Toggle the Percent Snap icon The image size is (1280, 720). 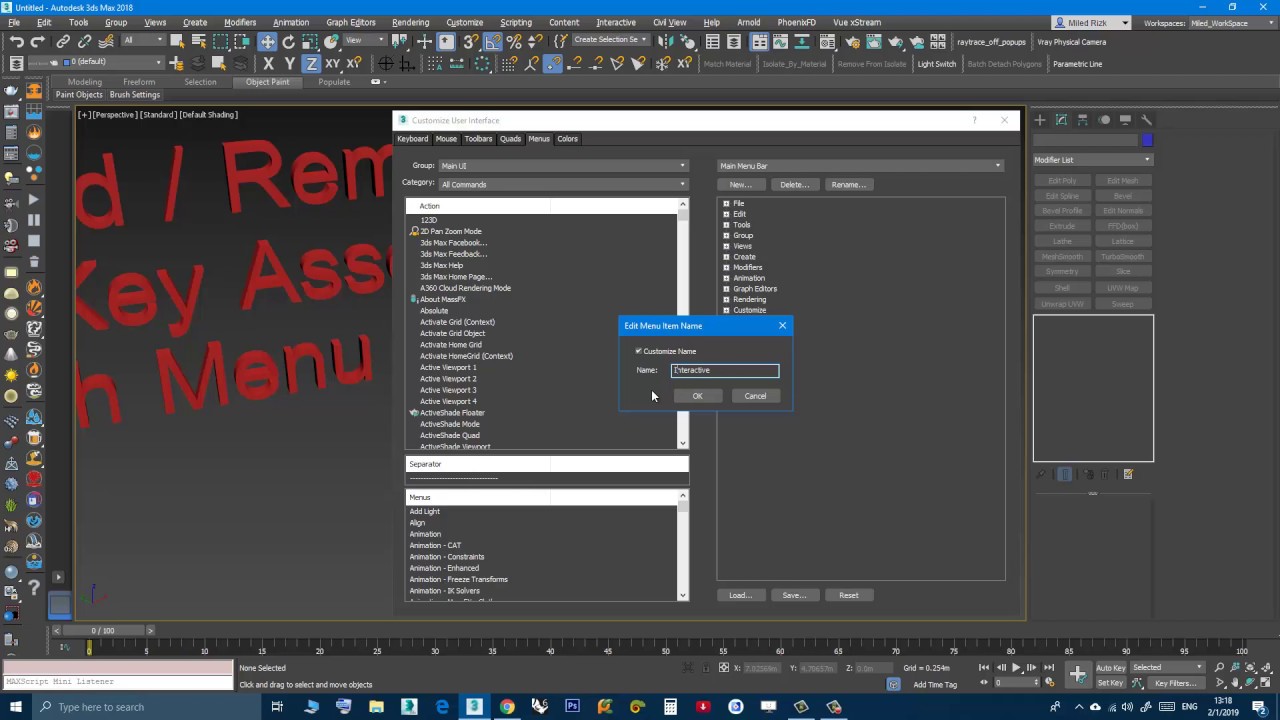pos(514,41)
